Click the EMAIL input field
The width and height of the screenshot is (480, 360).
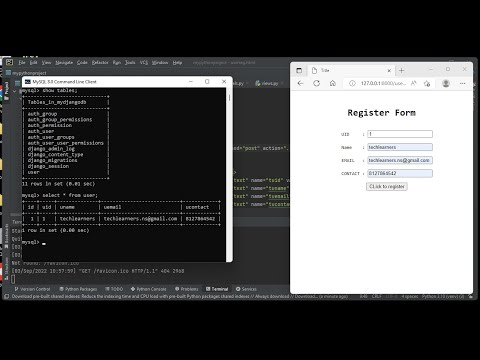pyautogui.click(x=400, y=160)
